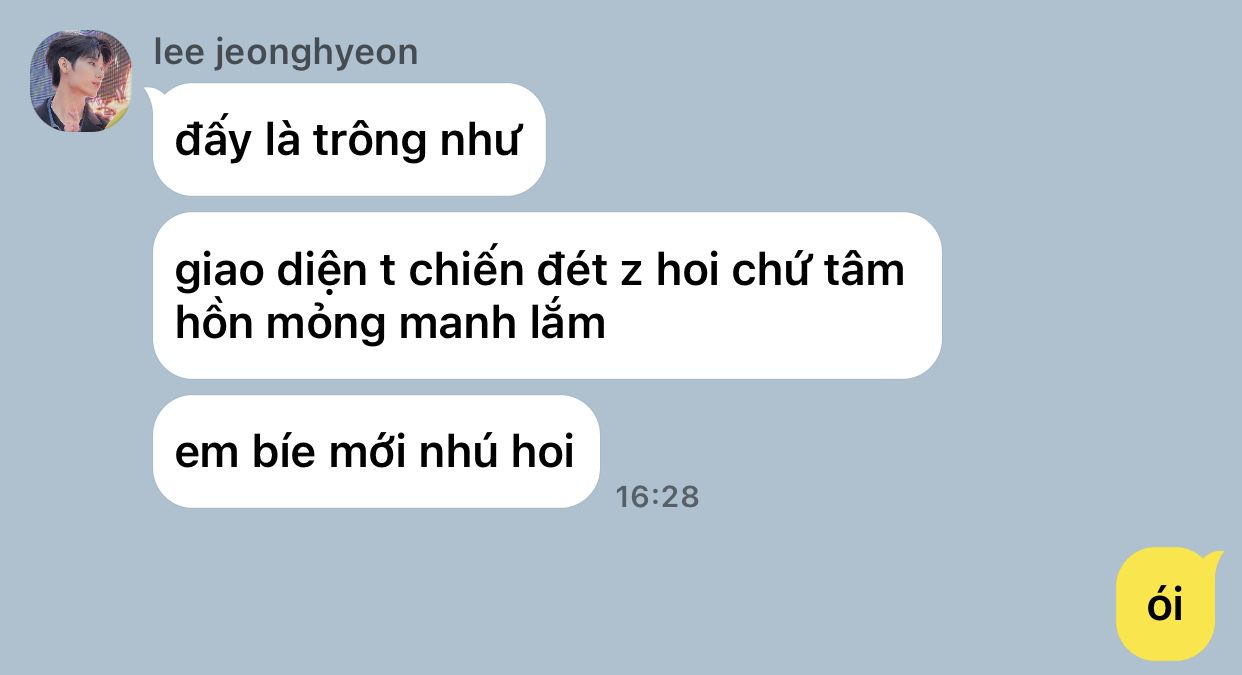This screenshot has width=1242, height=675.
Task: Select the message starting with "giao diện t chiến"
Action: pyautogui.click(x=547, y=295)
